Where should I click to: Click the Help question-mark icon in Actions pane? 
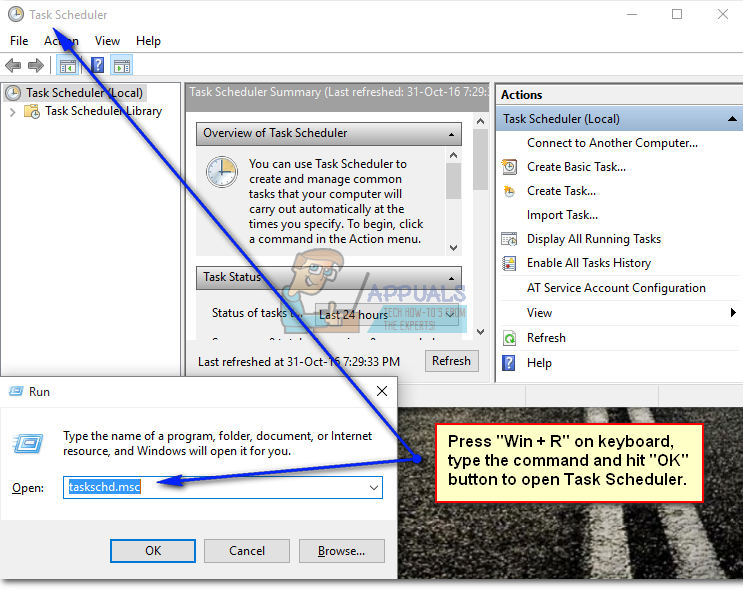pos(508,363)
